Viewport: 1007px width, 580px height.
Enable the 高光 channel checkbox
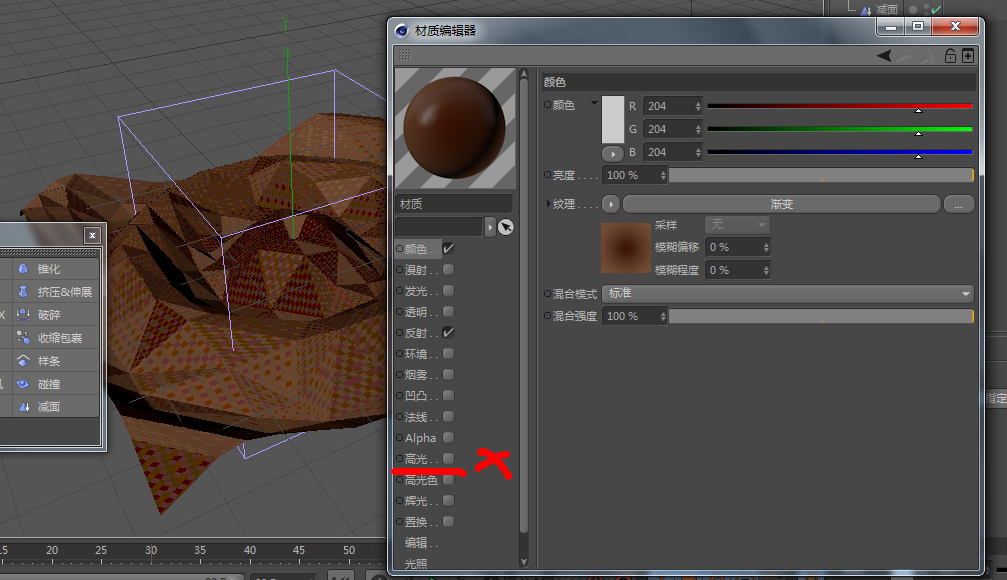click(x=448, y=459)
